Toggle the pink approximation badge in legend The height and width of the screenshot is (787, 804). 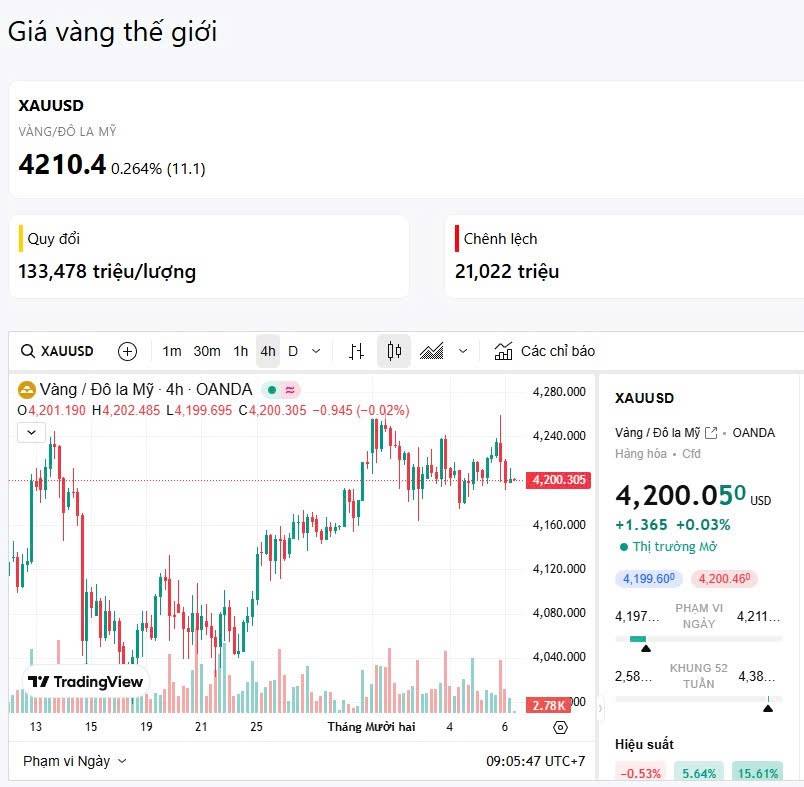(288, 389)
